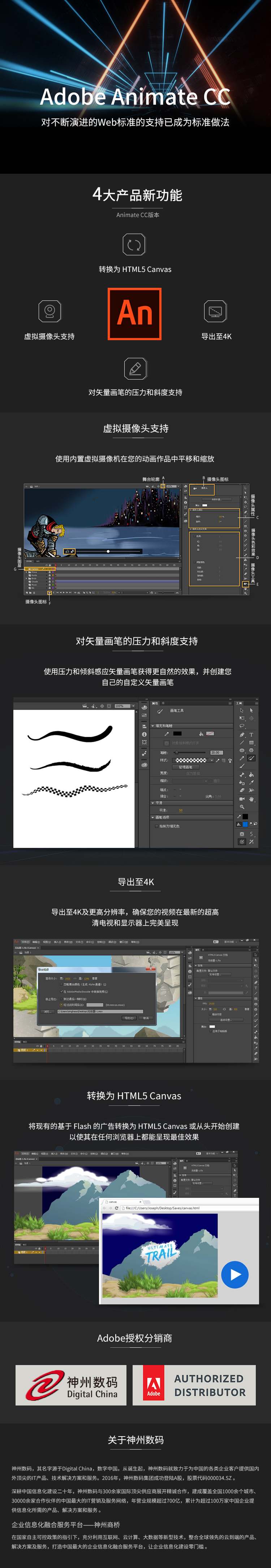Screen dimensions: 271x1568
Task: Click the vector brush pressure feature icon
Action: [x=135, y=369]
